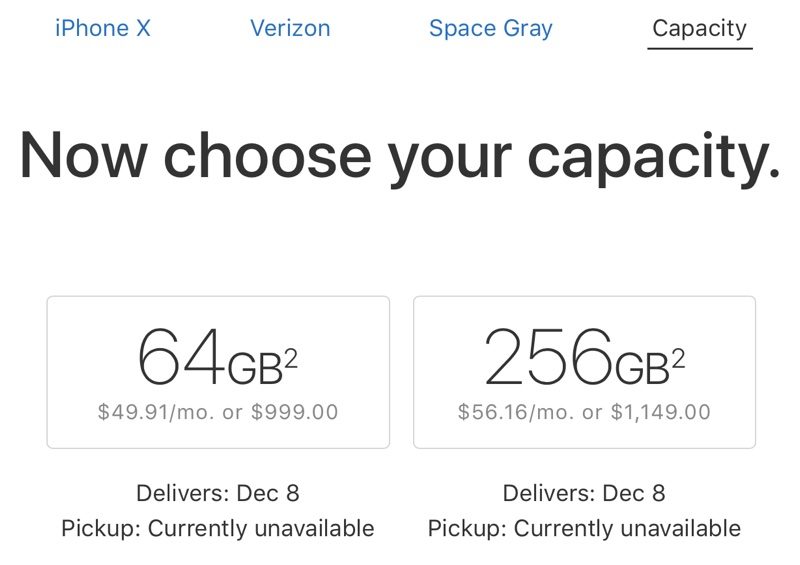Choose the 256GB capacity option card

click(x=584, y=372)
